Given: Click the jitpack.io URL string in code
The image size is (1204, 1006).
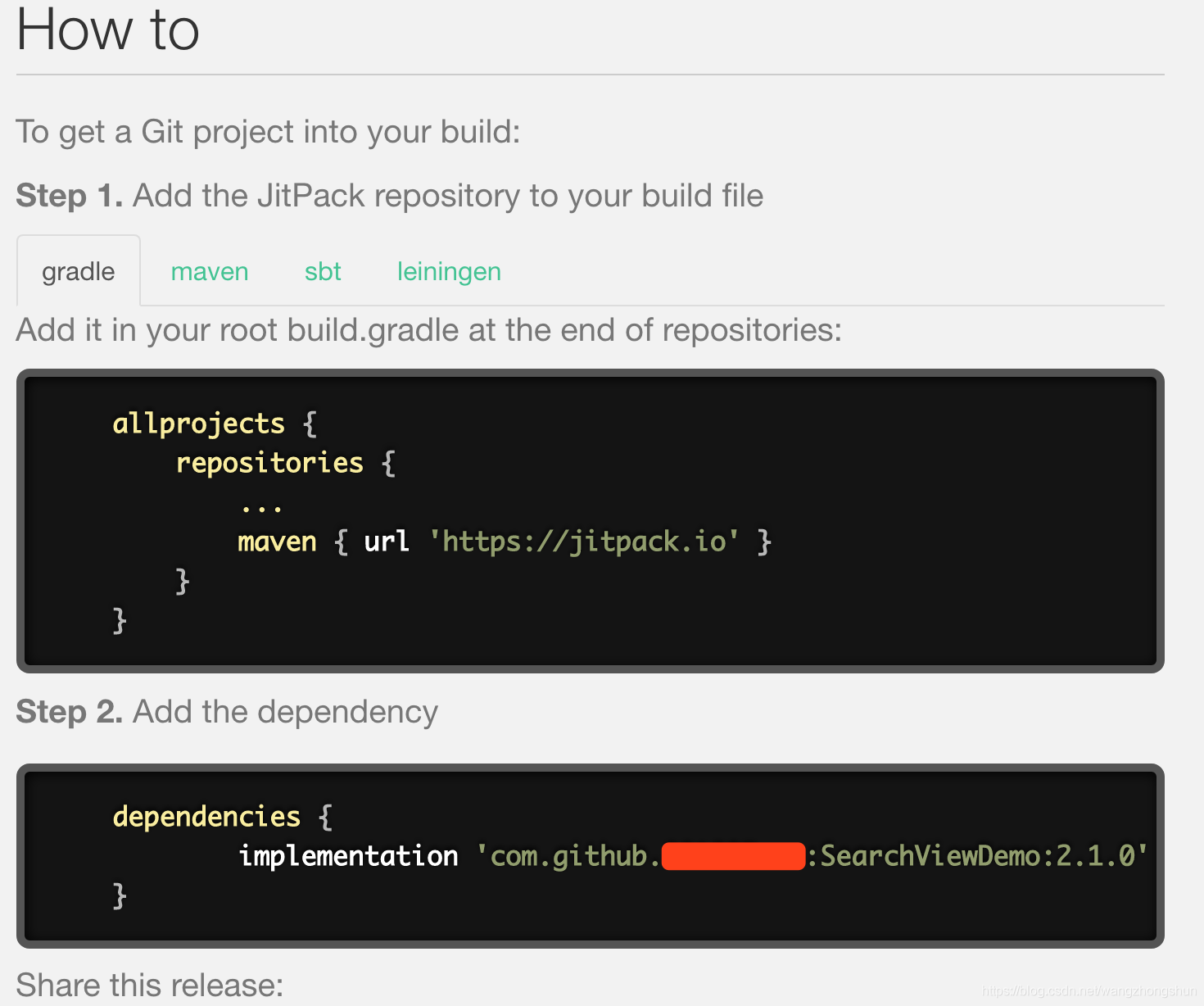Looking at the screenshot, I should 584,542.
